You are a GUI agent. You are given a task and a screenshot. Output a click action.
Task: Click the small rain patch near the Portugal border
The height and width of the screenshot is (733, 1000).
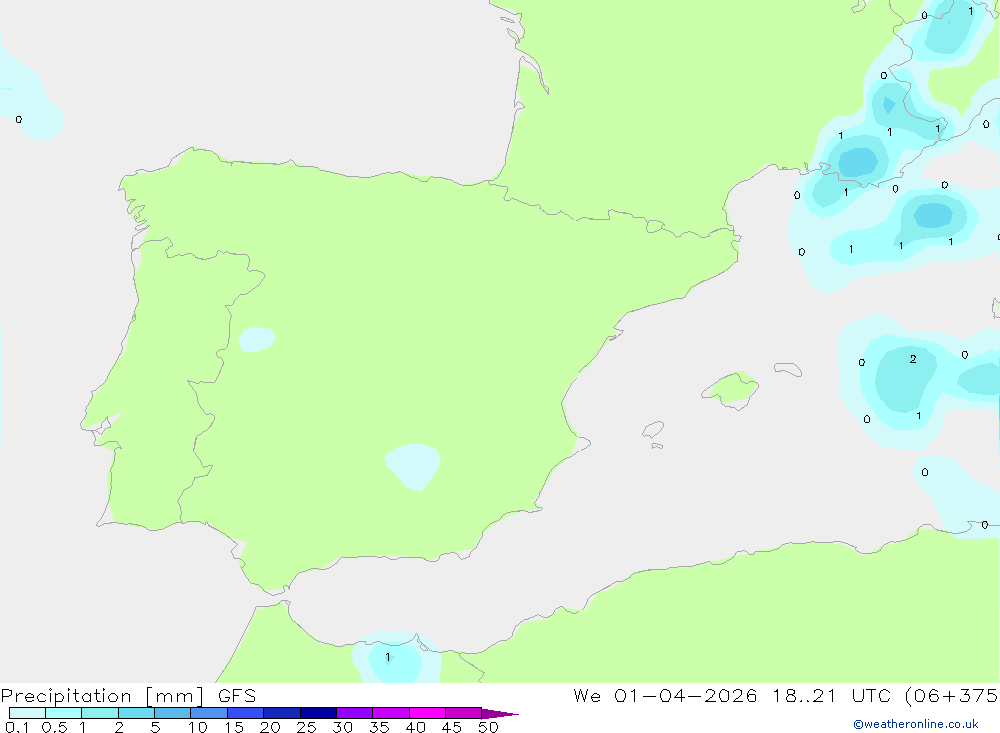pos(256,339)
